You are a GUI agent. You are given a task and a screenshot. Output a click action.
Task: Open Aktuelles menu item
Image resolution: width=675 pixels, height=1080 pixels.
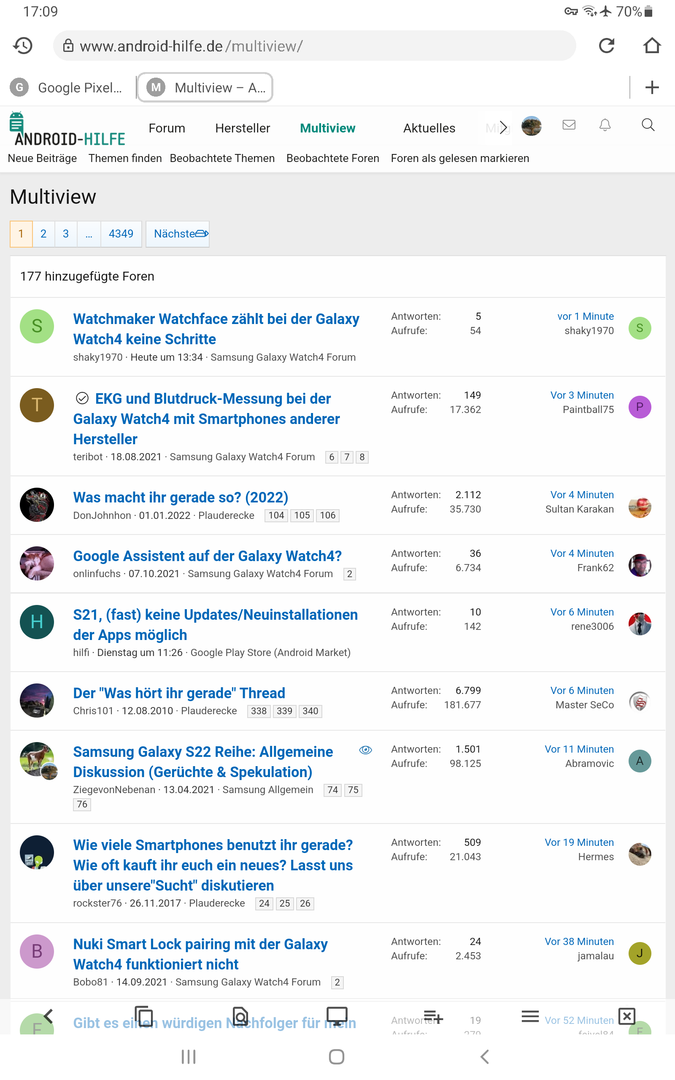click(429, 128)
